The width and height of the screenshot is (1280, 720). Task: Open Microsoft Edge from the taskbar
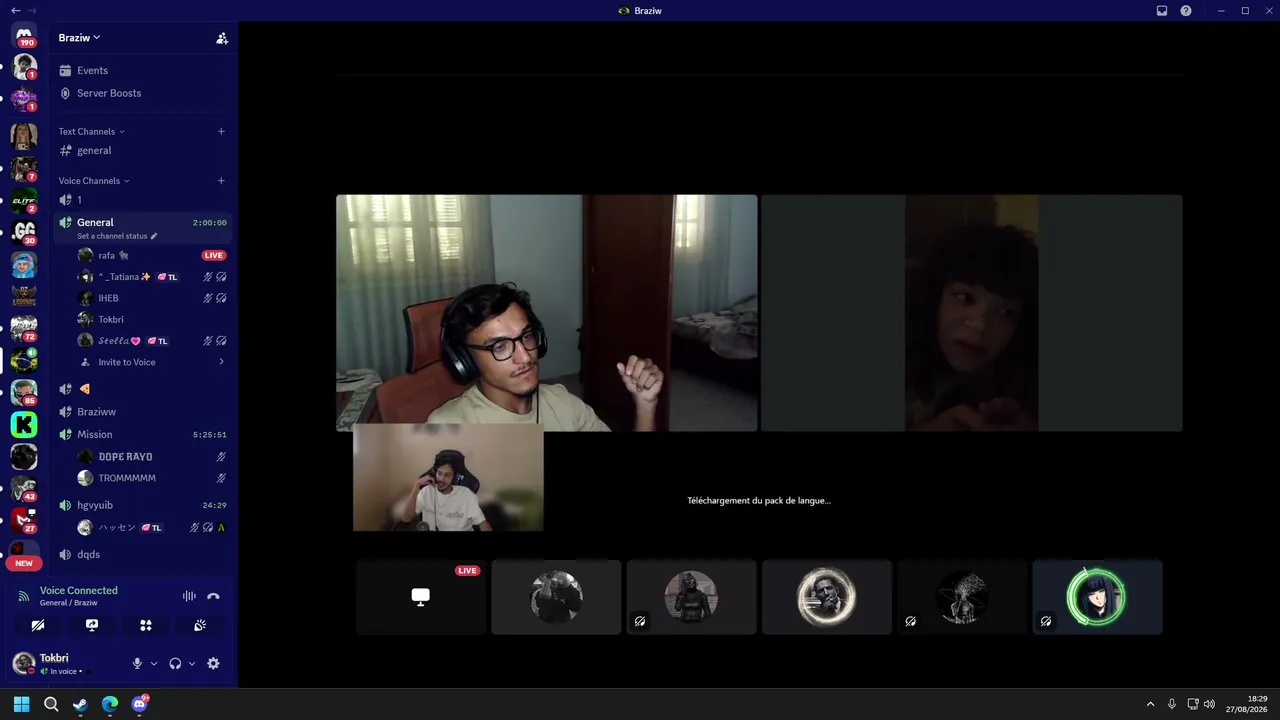[x=110, y=704]
